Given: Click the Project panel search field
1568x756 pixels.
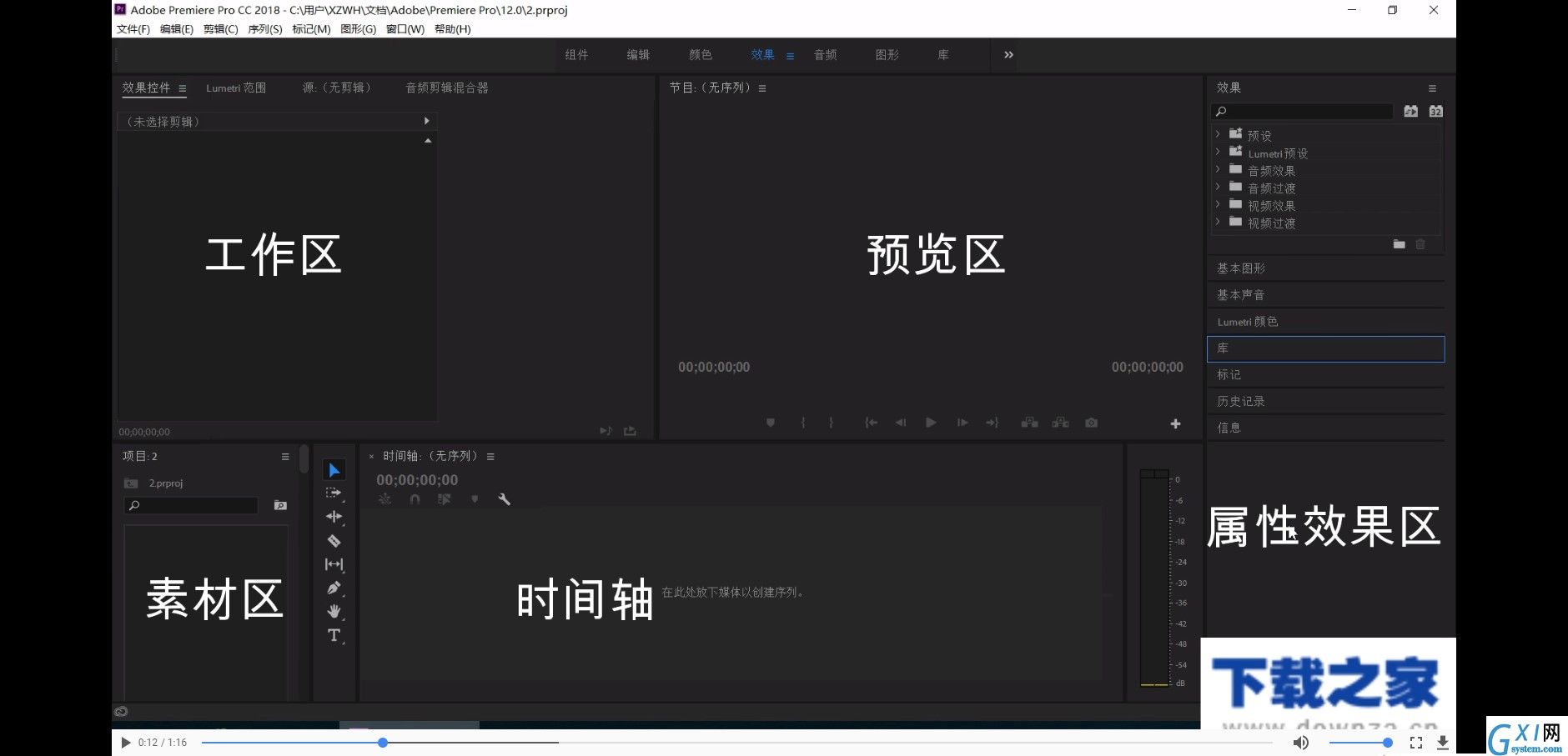Looking at the screenshot, I should [x=191, y=505].
